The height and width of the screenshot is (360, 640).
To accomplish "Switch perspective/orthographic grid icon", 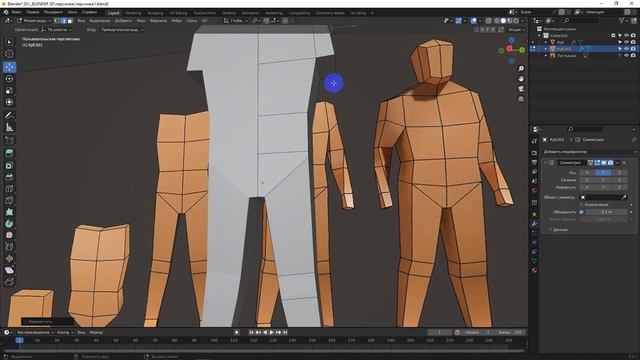I will [521, 99].
